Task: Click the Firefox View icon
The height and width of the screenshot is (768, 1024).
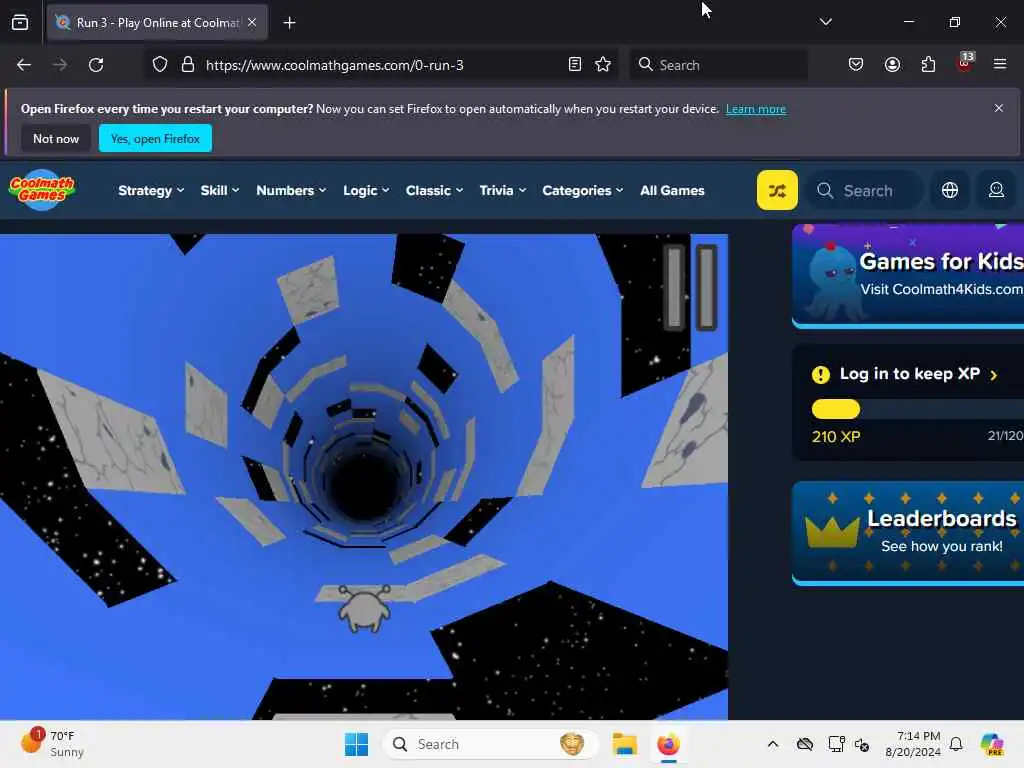Action: 20,22
